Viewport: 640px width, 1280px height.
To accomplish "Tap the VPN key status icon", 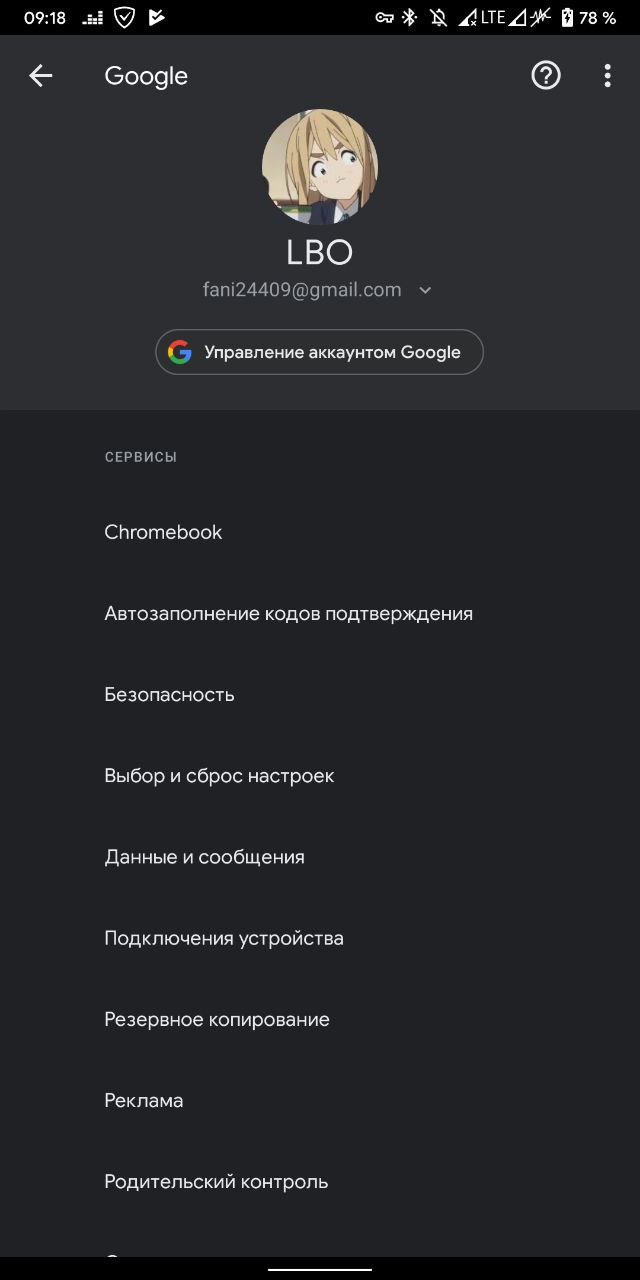I will (x=384, y=18).
